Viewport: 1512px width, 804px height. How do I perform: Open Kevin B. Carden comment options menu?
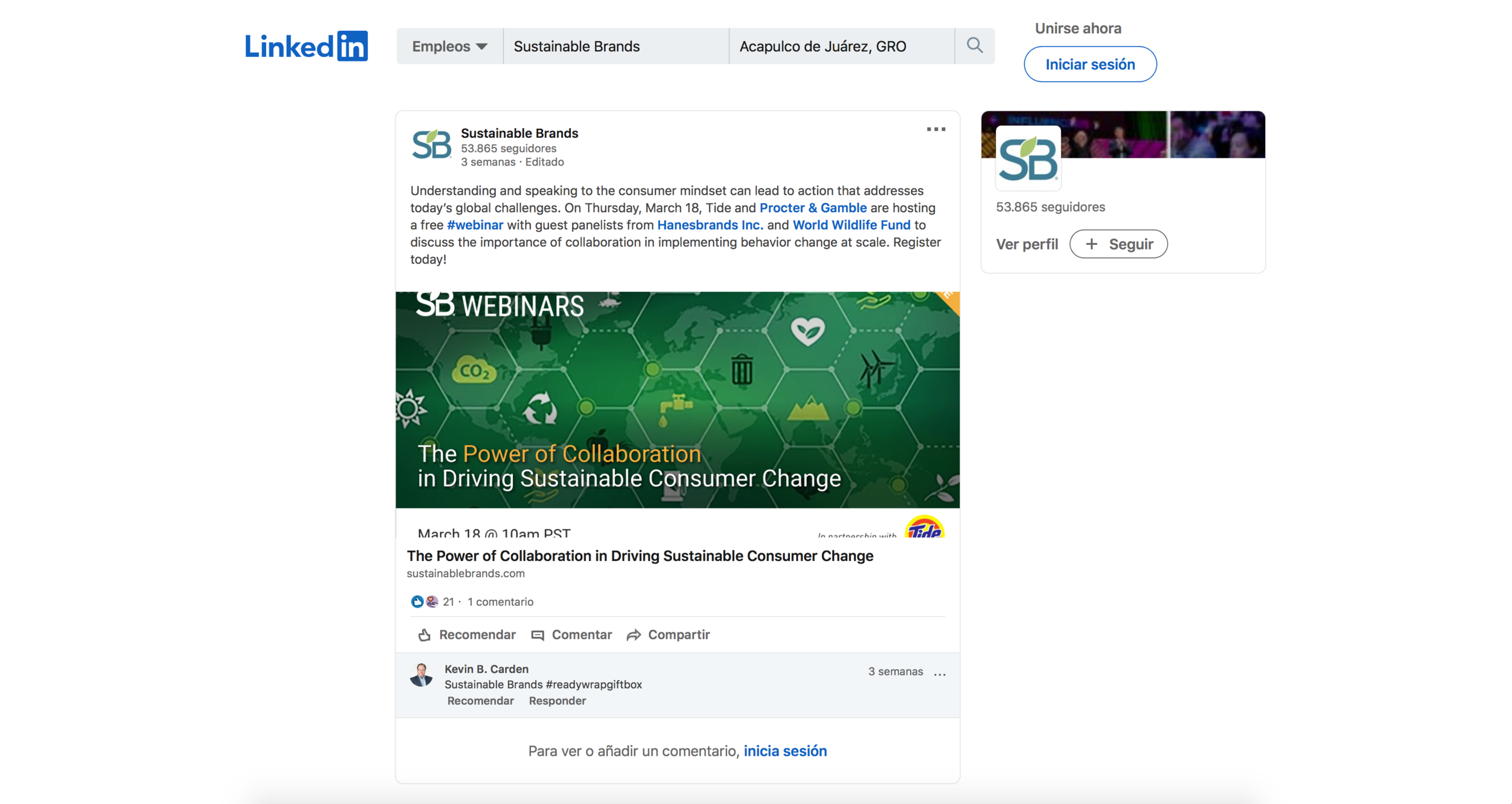(939, 673)
